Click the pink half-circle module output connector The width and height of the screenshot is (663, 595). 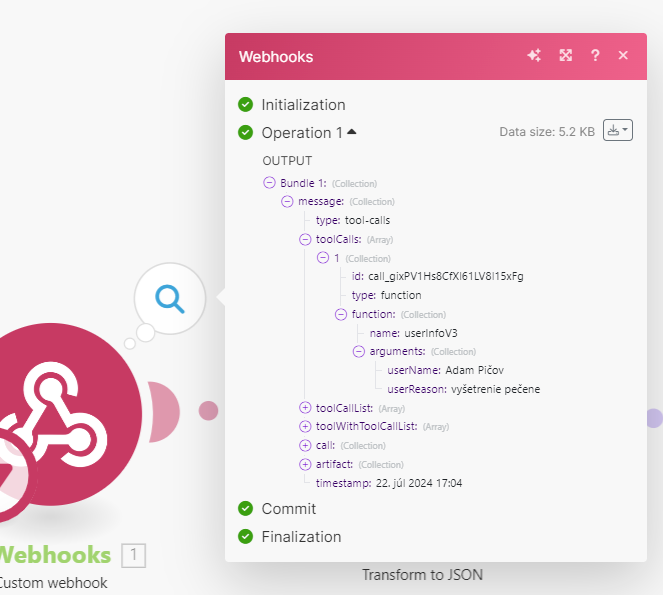164,412
